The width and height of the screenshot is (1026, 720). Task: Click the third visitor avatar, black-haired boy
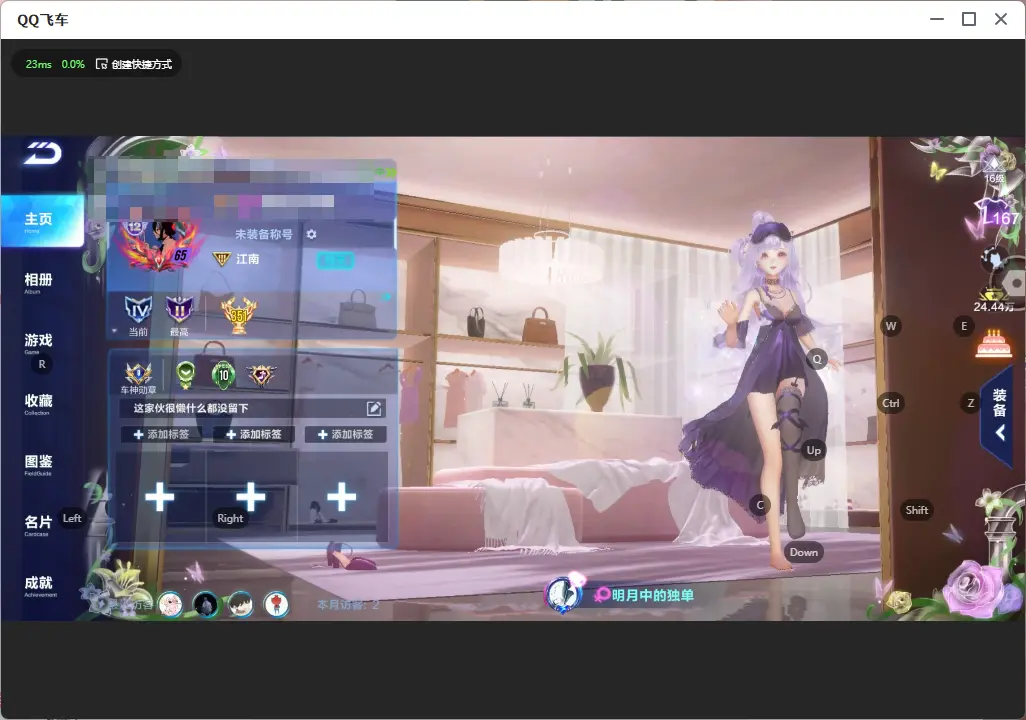pos(241,604)
